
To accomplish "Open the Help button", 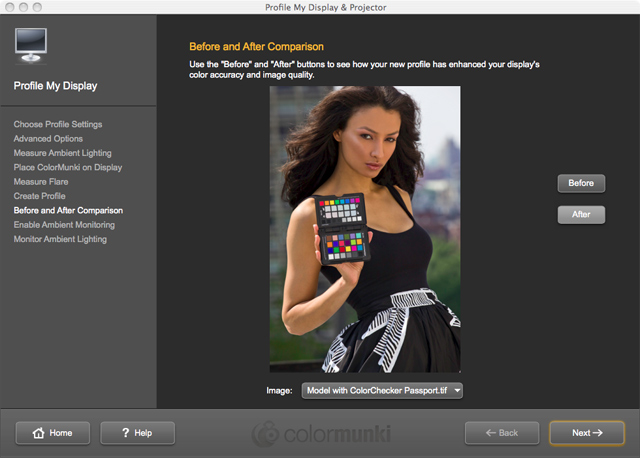I will tap(138, 433).
